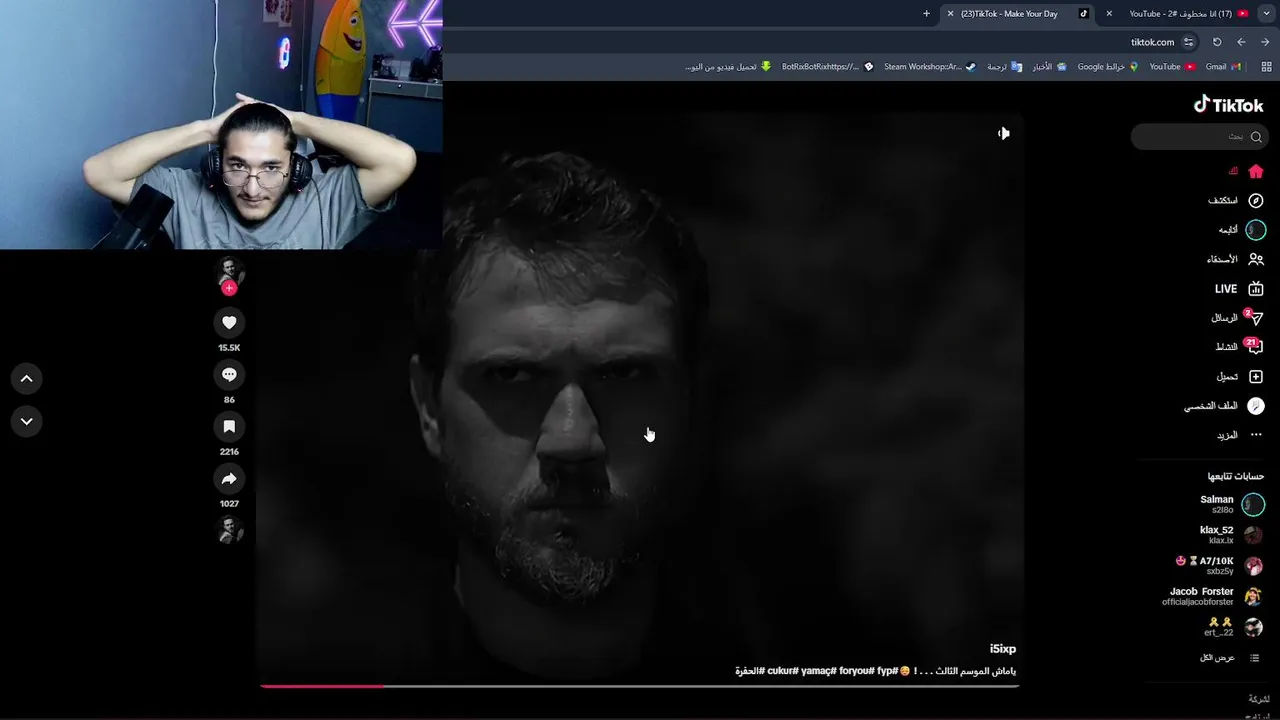The width and height of the screenshot is (1280, 720).
Task: Open the apps grid on the bookmarks bar
Action: point(1265,67)
